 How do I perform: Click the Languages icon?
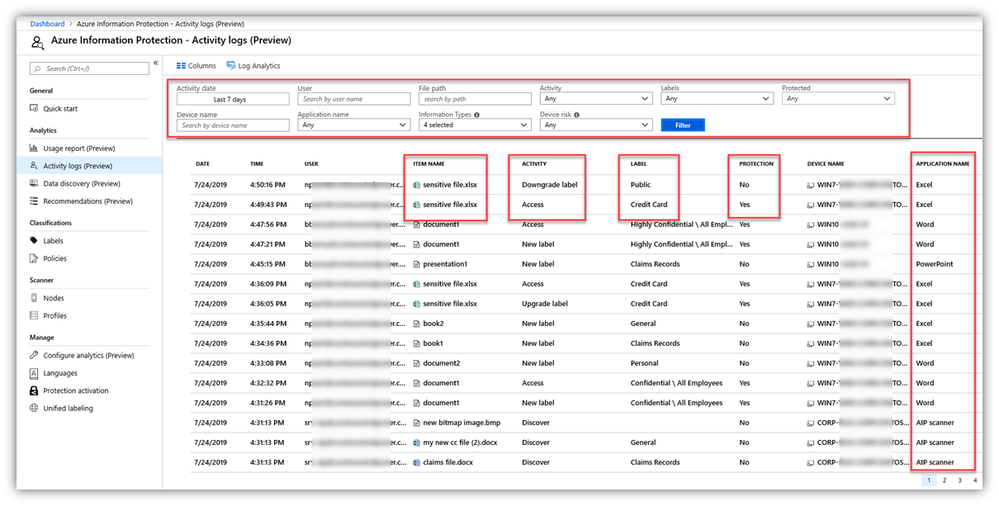(34, 373)
